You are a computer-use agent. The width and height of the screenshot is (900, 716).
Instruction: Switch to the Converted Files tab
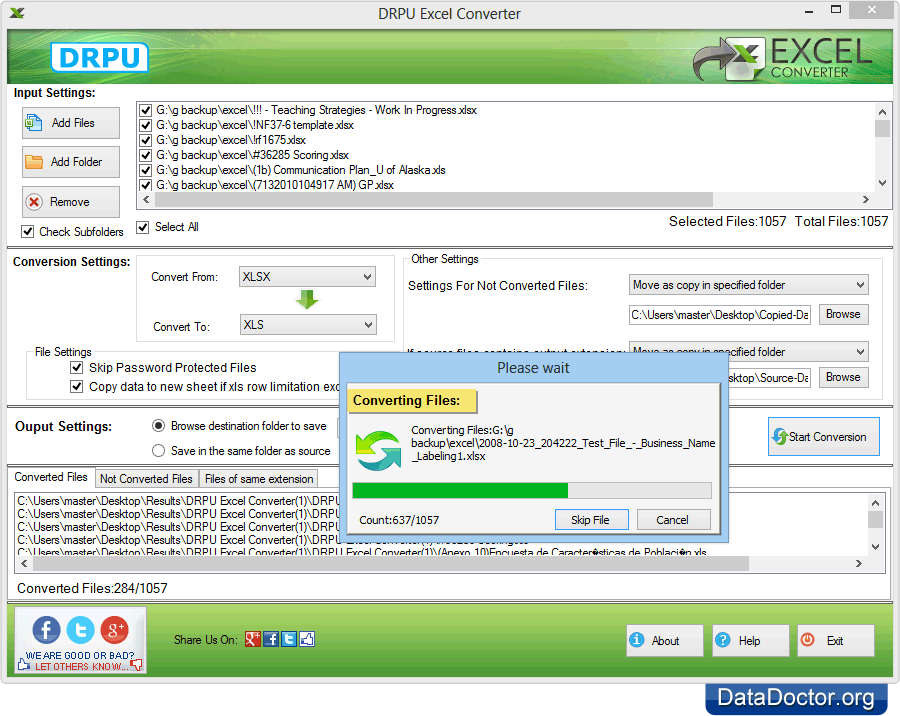pyautogui.click(x=51, y=477)
